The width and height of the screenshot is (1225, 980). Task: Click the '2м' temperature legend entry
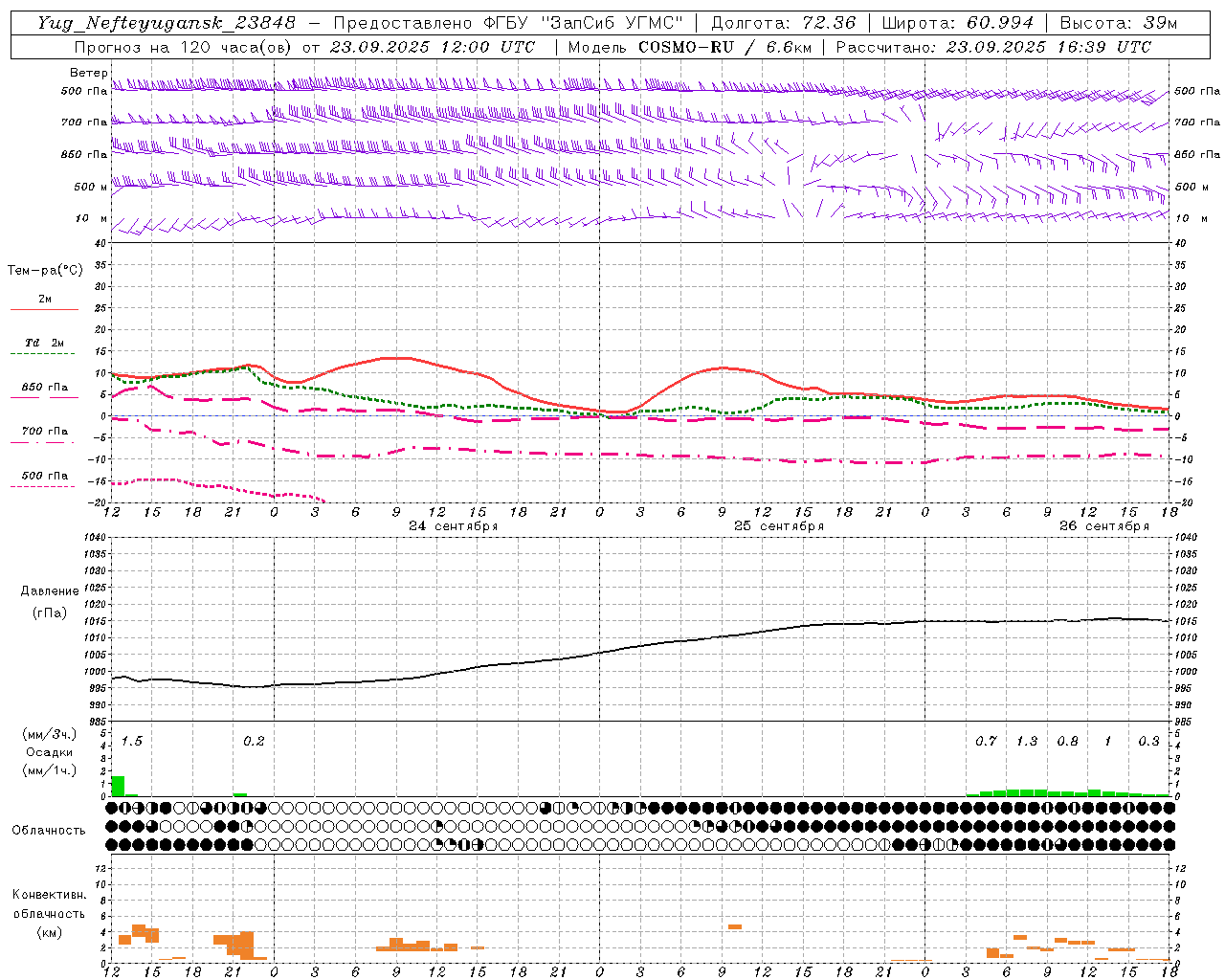pyautogui.click(x=45, y=299)
